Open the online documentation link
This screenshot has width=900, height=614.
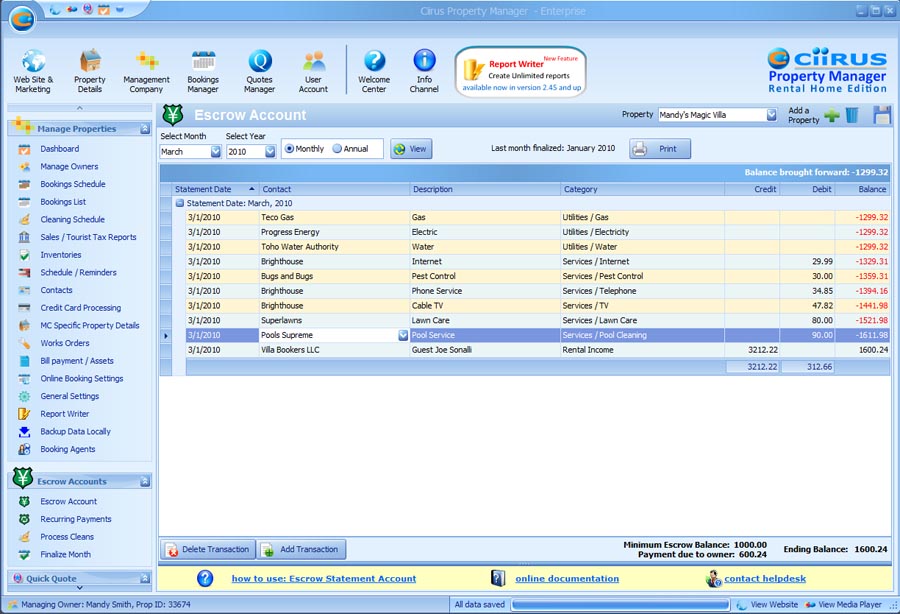567,579
